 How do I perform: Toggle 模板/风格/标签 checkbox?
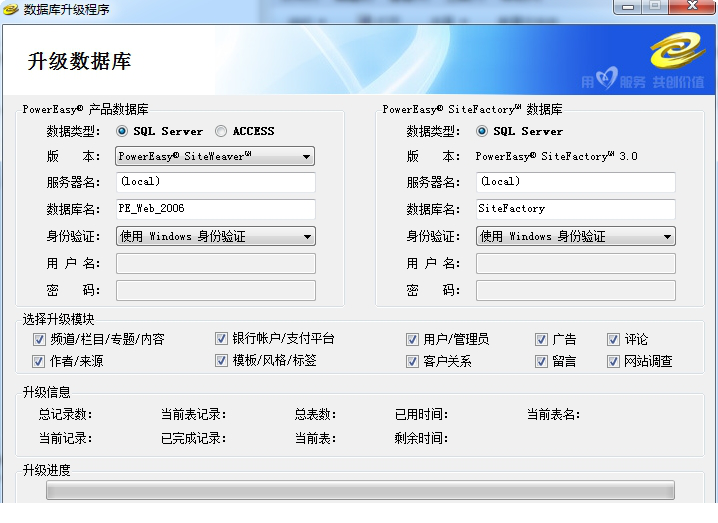coord(221,360)
